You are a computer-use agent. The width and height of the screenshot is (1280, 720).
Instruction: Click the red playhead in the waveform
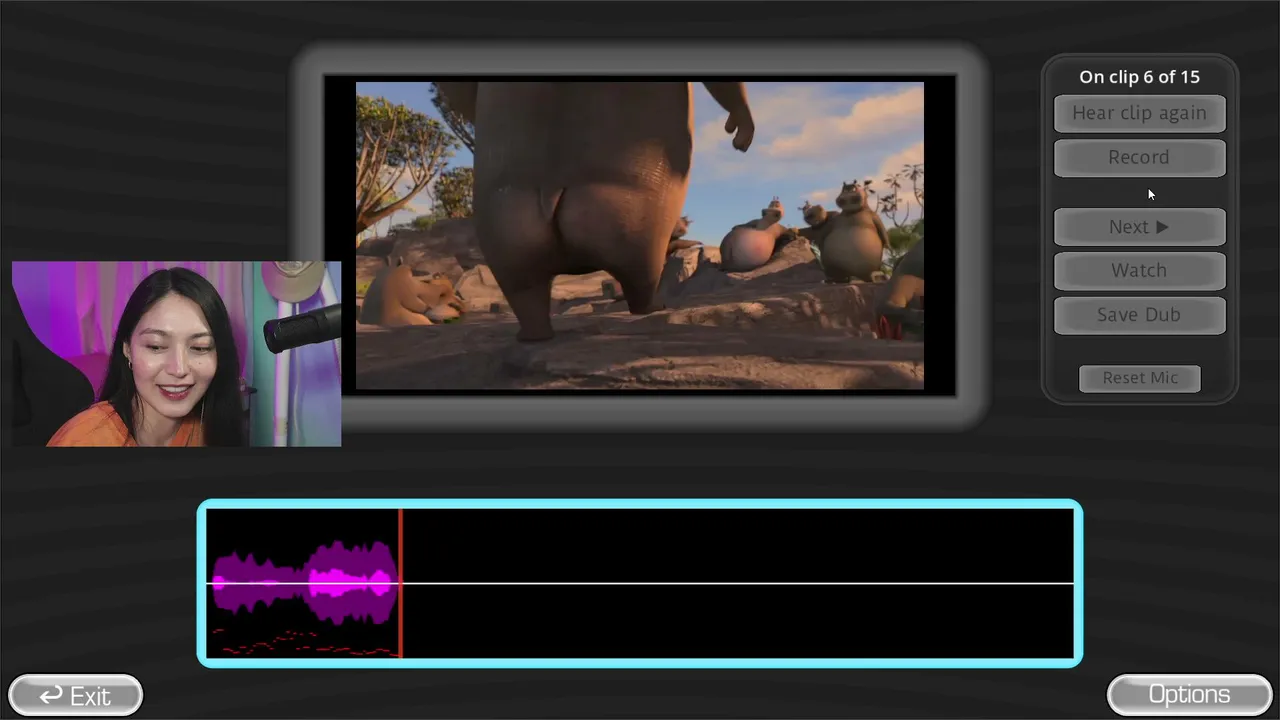point(401,583)
